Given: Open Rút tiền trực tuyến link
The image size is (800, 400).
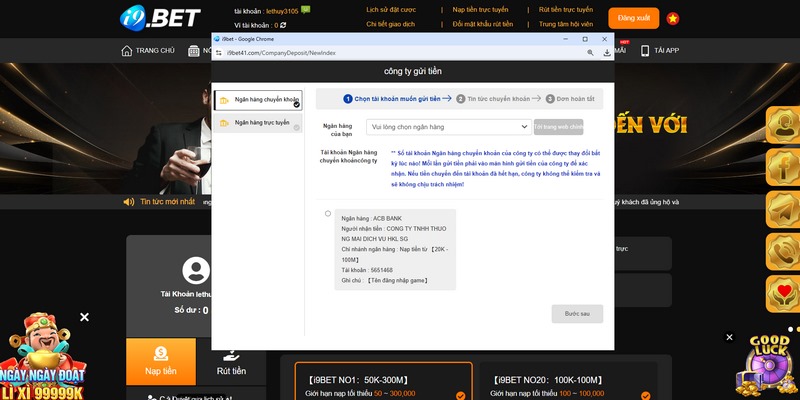Looking at the screenshot, I should (566, 10).
